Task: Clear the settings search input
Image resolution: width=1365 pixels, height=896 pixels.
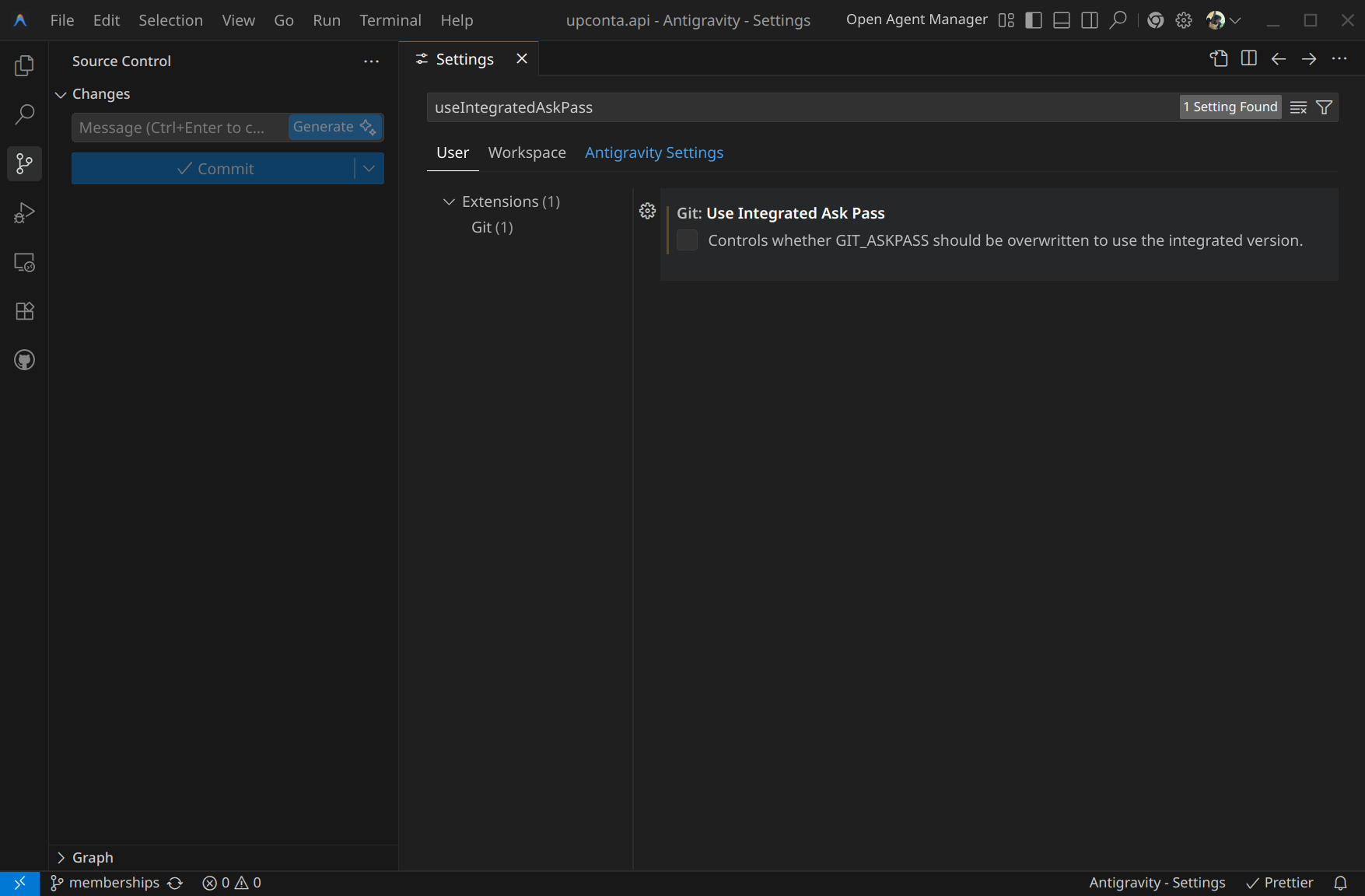Action: tap(1298, 107)
